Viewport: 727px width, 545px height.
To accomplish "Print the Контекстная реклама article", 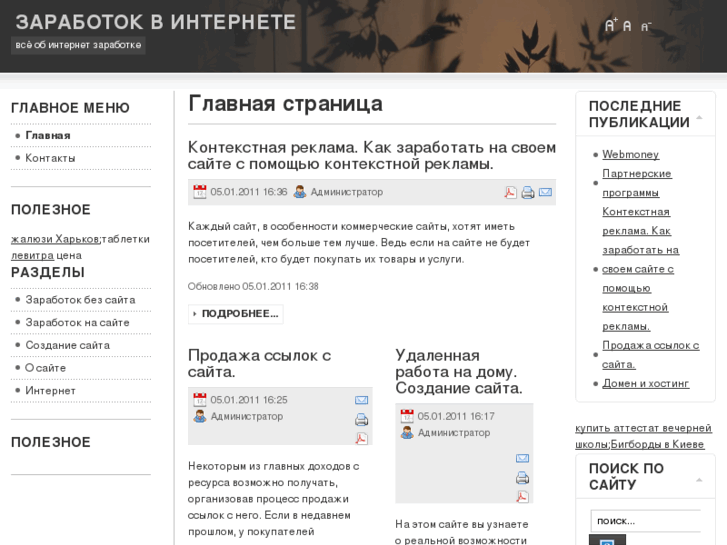I will click(x=528, y=192).
